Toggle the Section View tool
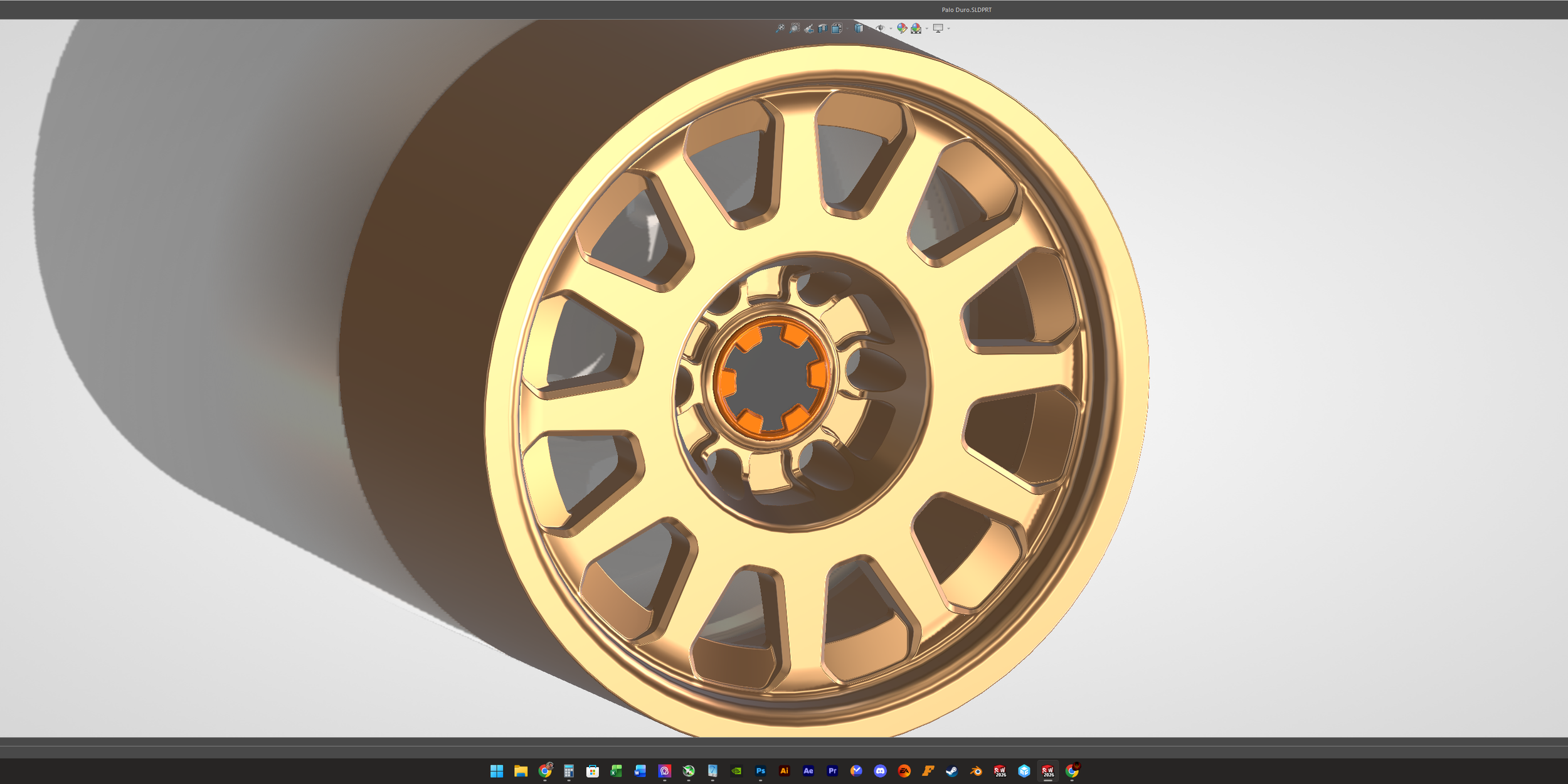 point(823,29)
